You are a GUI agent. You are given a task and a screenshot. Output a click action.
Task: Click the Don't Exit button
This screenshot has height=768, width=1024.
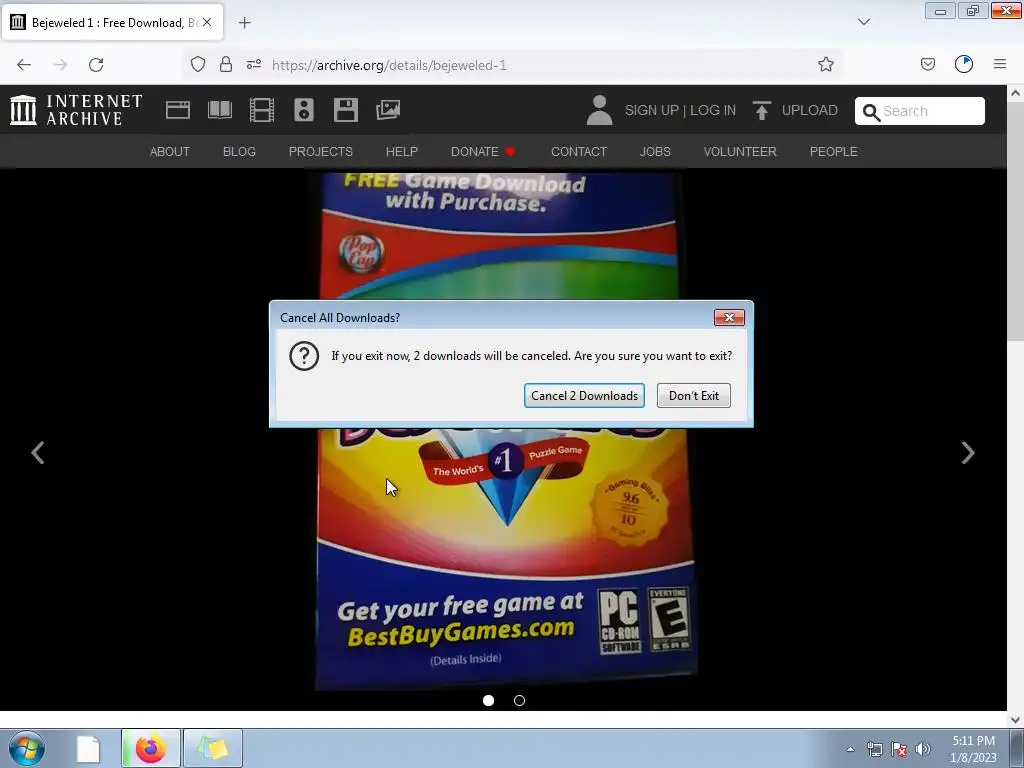(x=694, y=396)
